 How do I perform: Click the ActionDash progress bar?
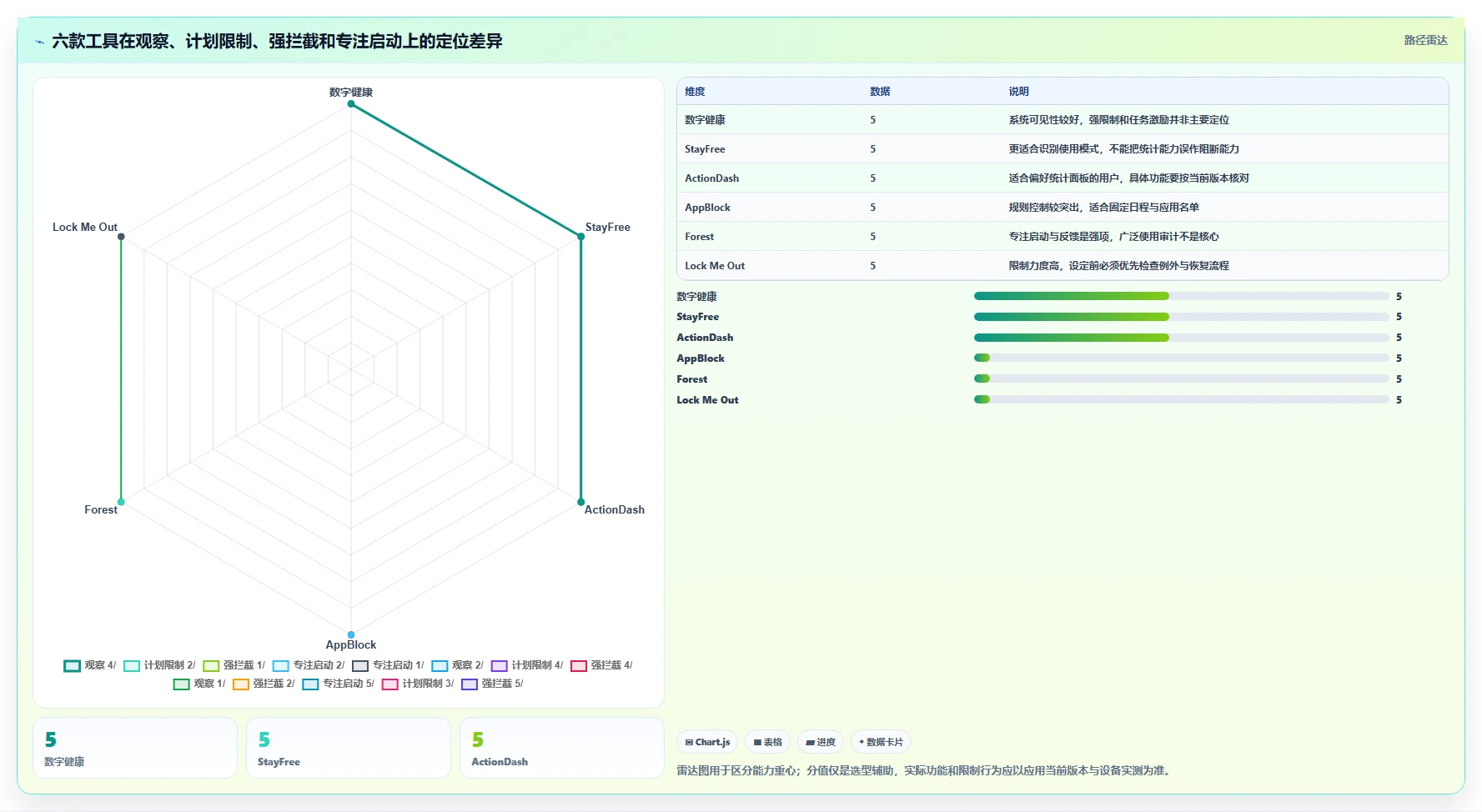pyautogui.click(x=1181, y=338)
